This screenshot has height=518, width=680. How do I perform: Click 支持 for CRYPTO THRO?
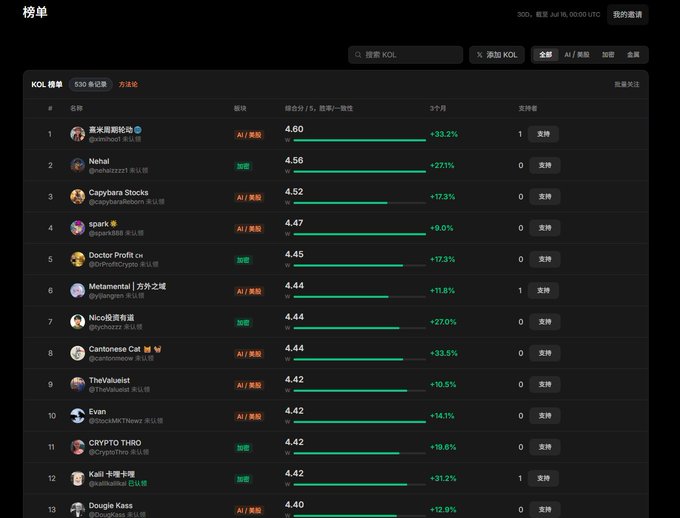coord(545,447)
